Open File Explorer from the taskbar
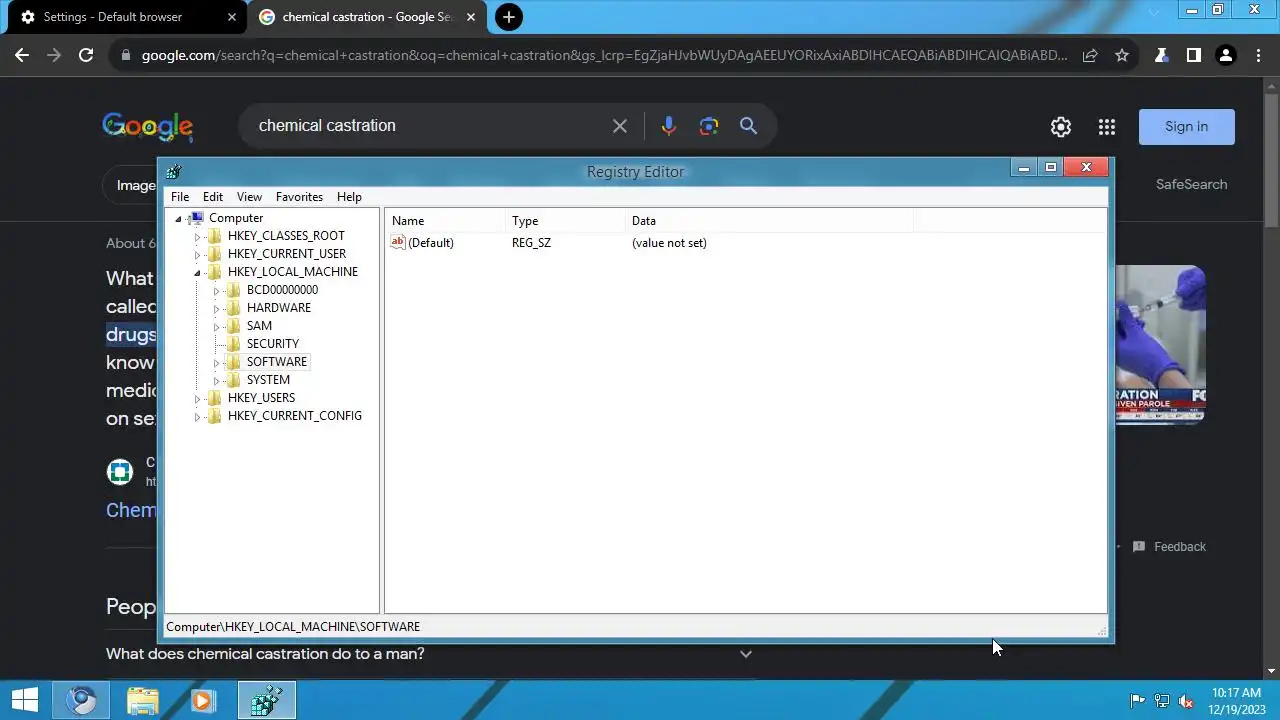The image size is (1280, 720). click(142, 701)
